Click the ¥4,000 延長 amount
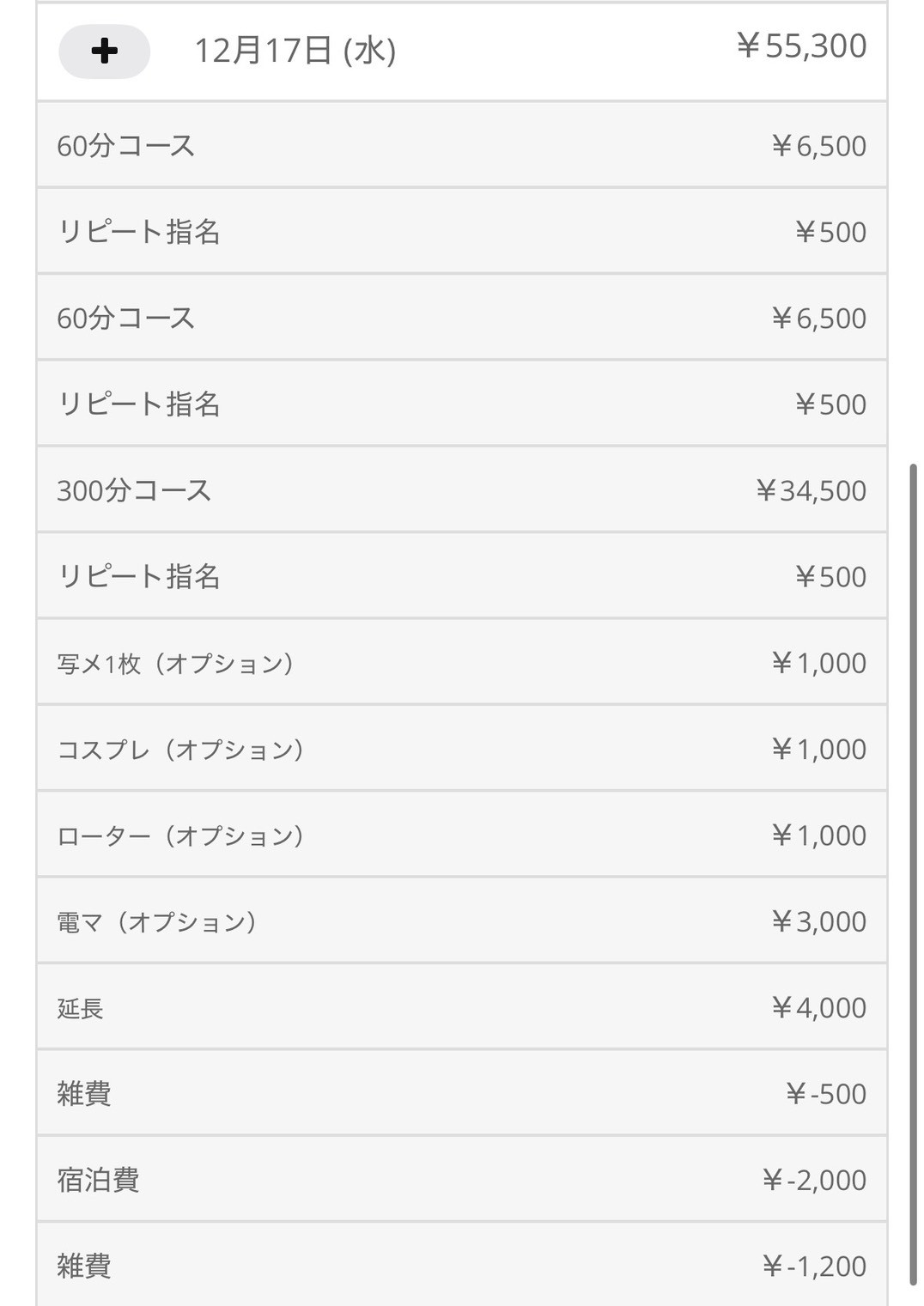This screenshot has height=1306, width=924. (x=818, y=1008)
